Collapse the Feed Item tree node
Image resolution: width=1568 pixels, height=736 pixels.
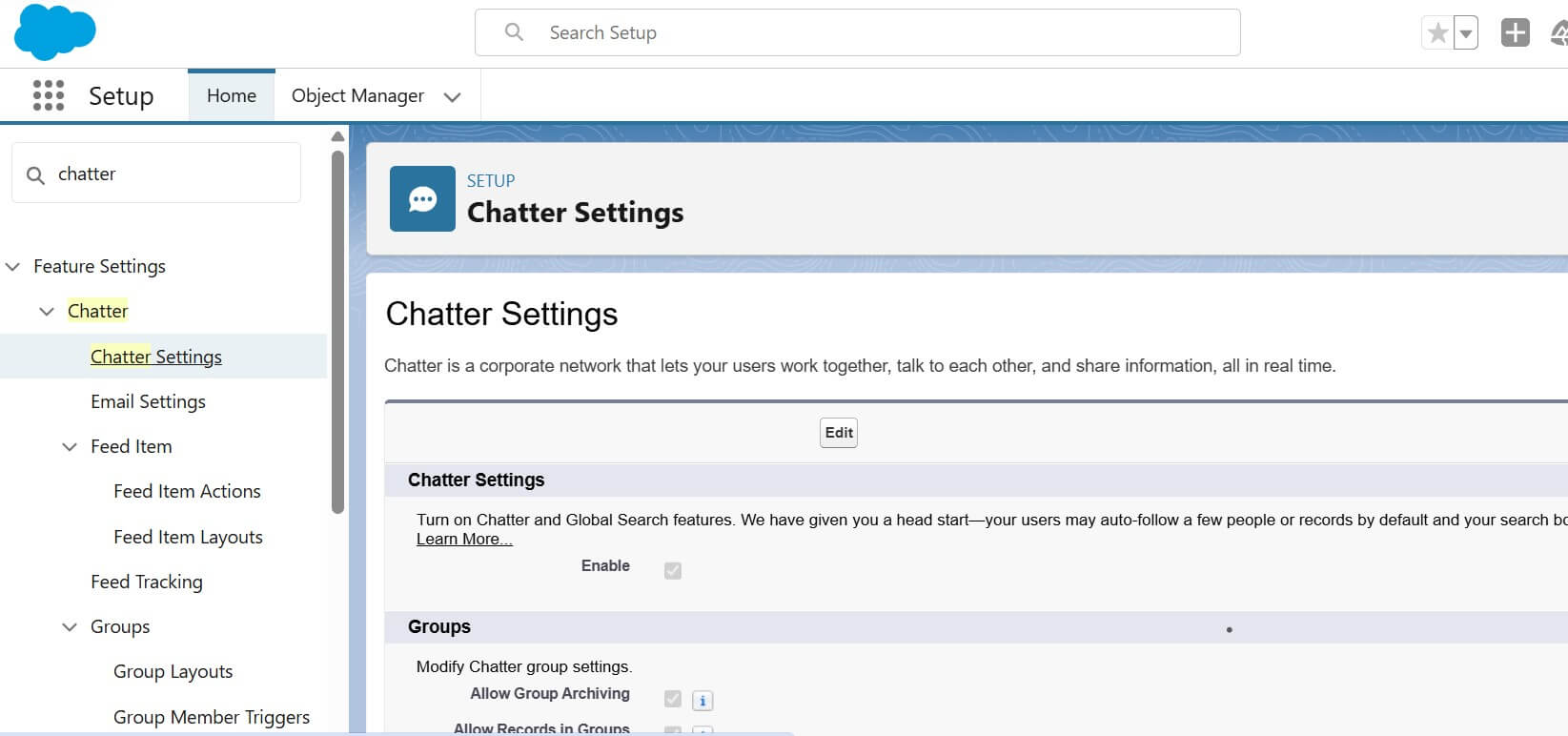[70, 447]
